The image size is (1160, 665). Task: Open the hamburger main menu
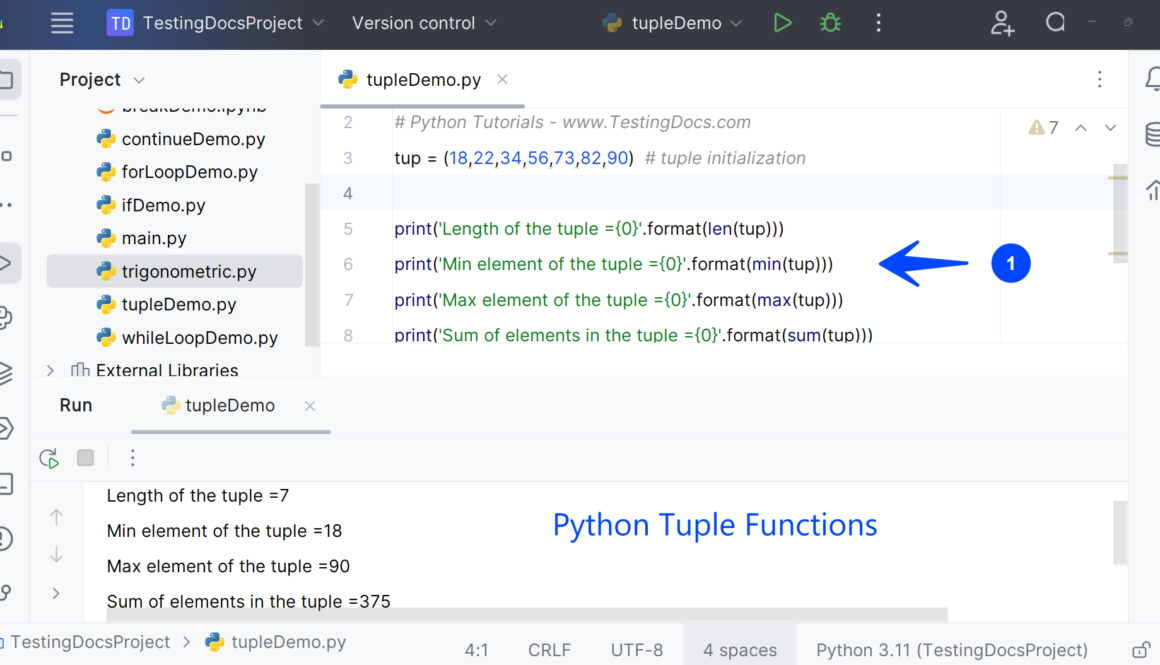[62, 23]
